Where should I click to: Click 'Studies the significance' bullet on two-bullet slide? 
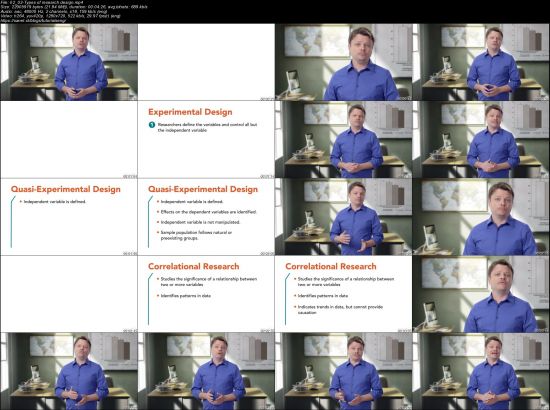coord(209,282)
